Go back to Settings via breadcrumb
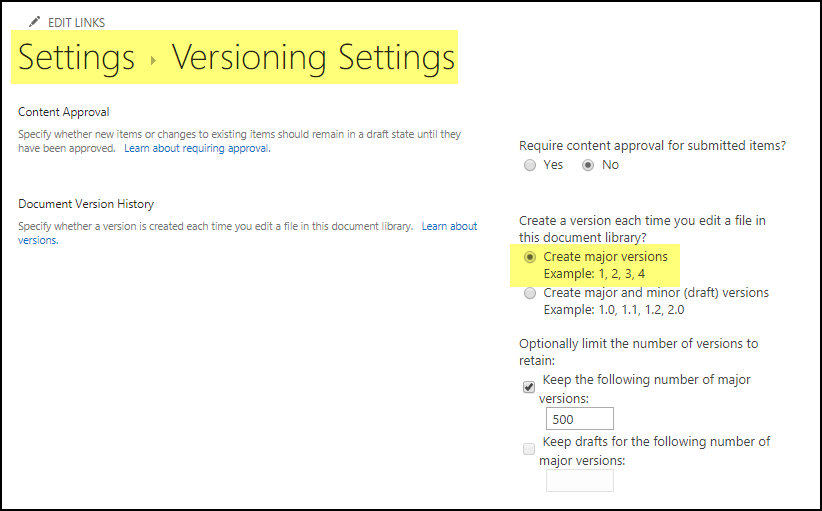Screen dimensions: 822x511 coord(77,57)
